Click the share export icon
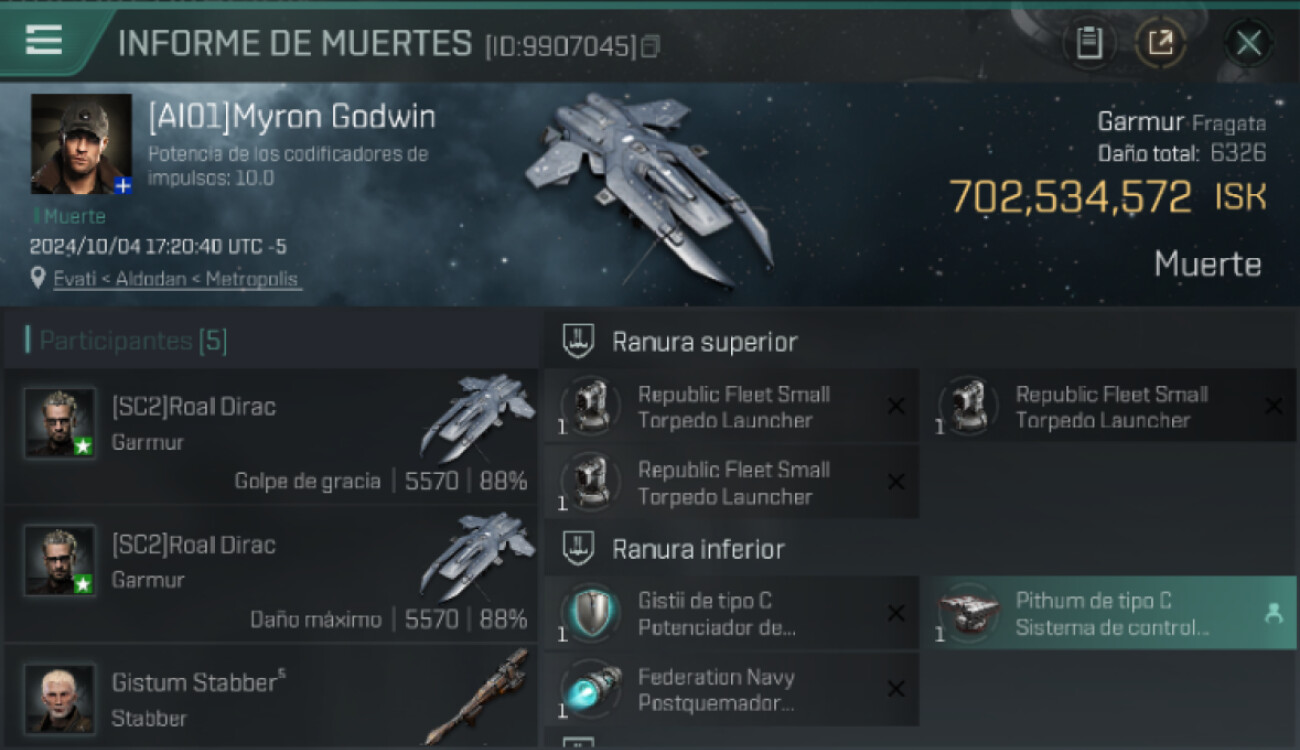 [x=1160, y=43]
